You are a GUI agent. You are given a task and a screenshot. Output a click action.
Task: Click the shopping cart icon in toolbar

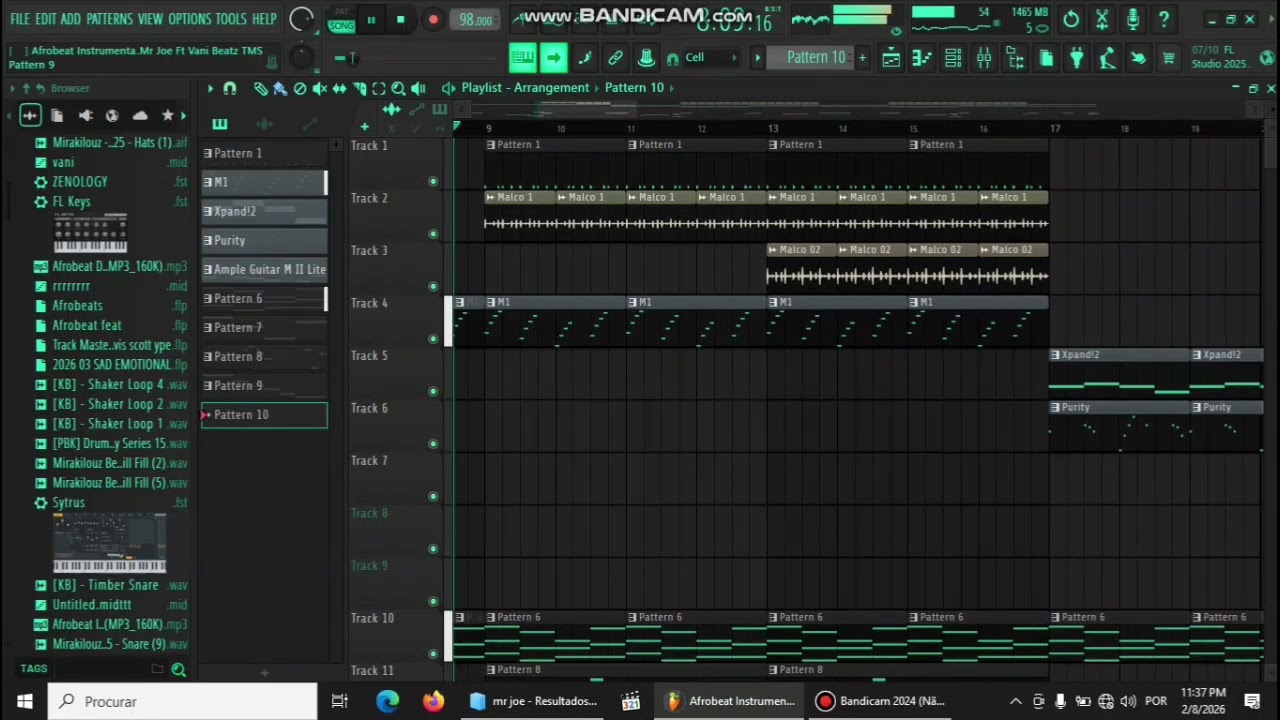(1168, 58)
